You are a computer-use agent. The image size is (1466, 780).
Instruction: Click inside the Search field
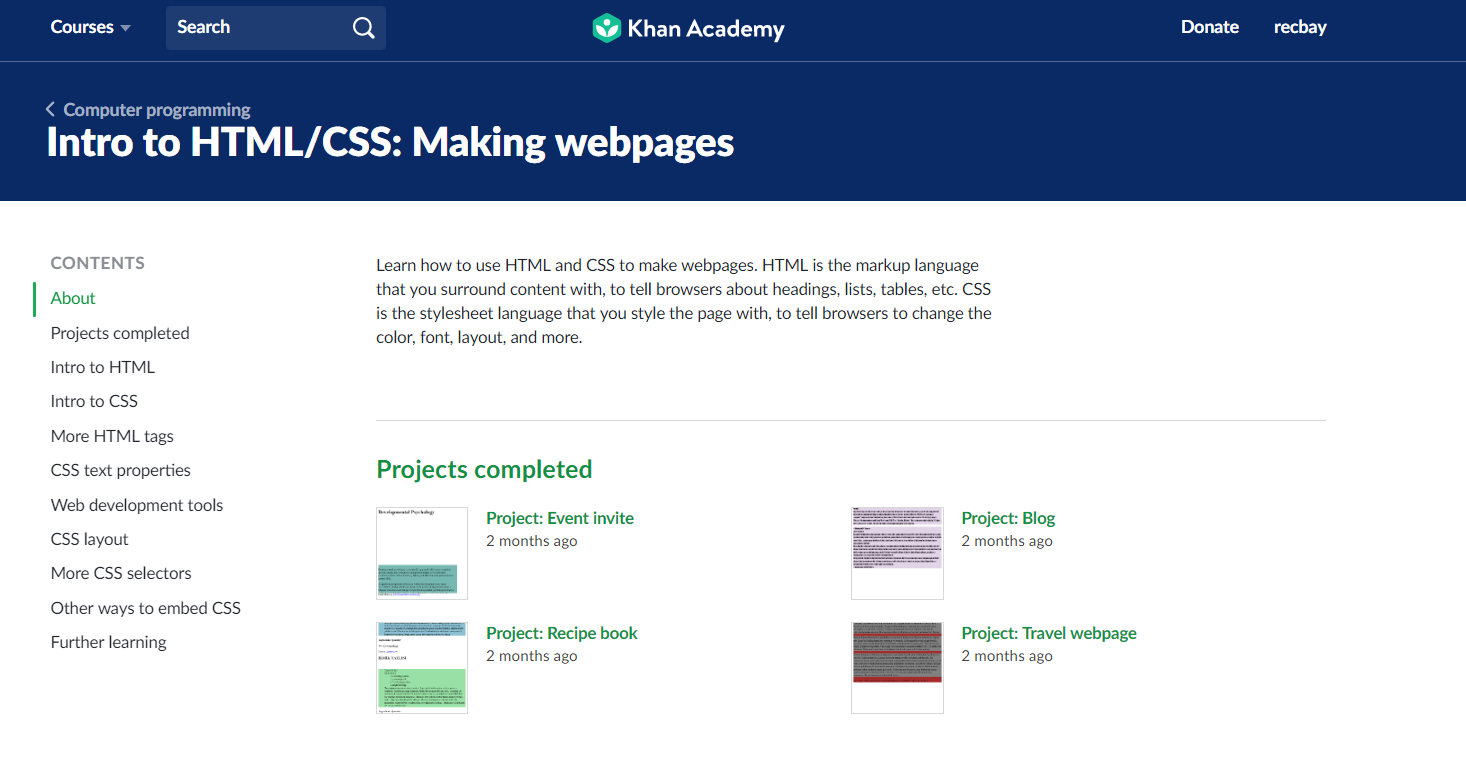point(276,28)
